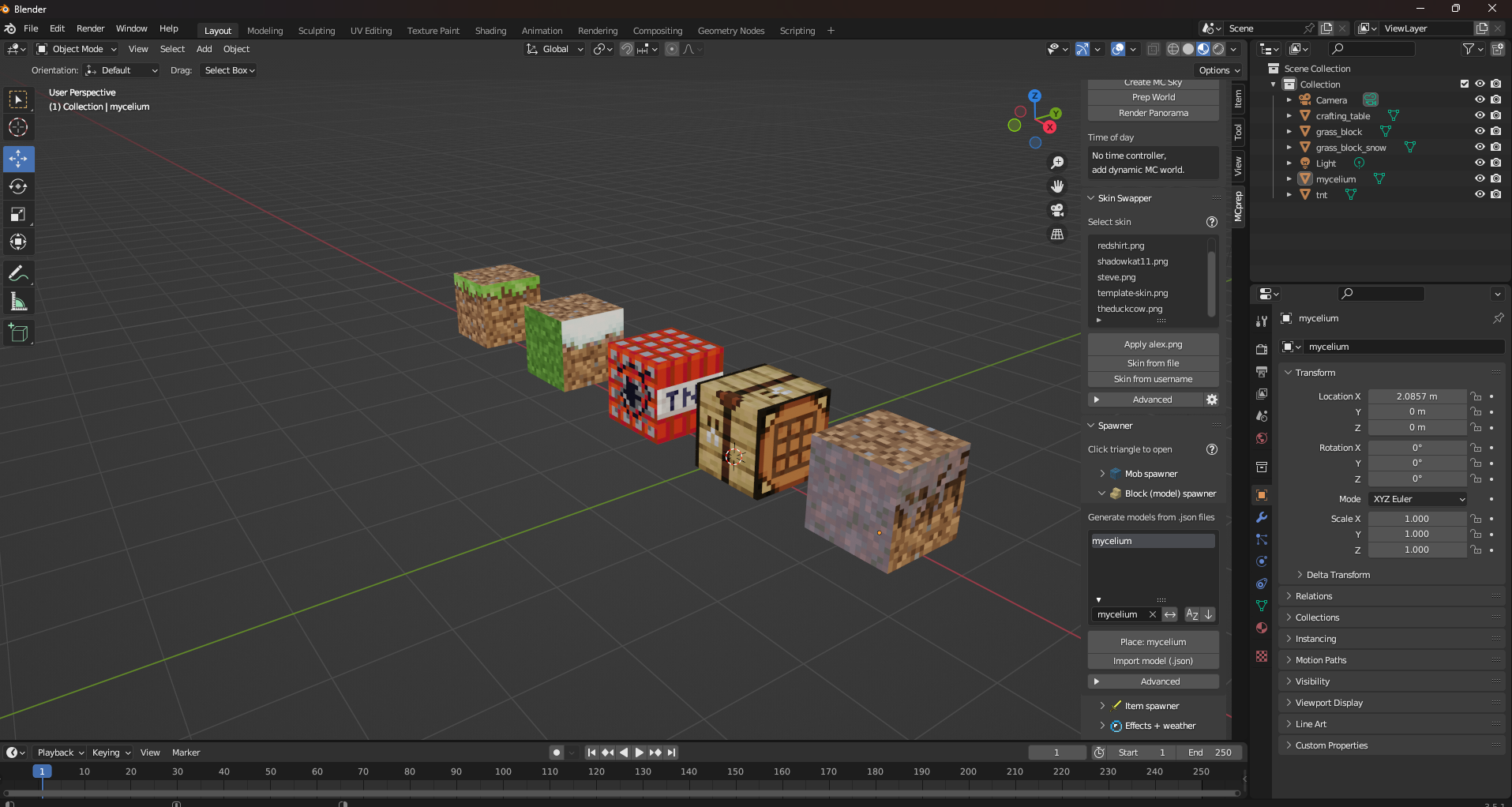Hide the crafting_table object in the outliner

(x=1479, y=115)
